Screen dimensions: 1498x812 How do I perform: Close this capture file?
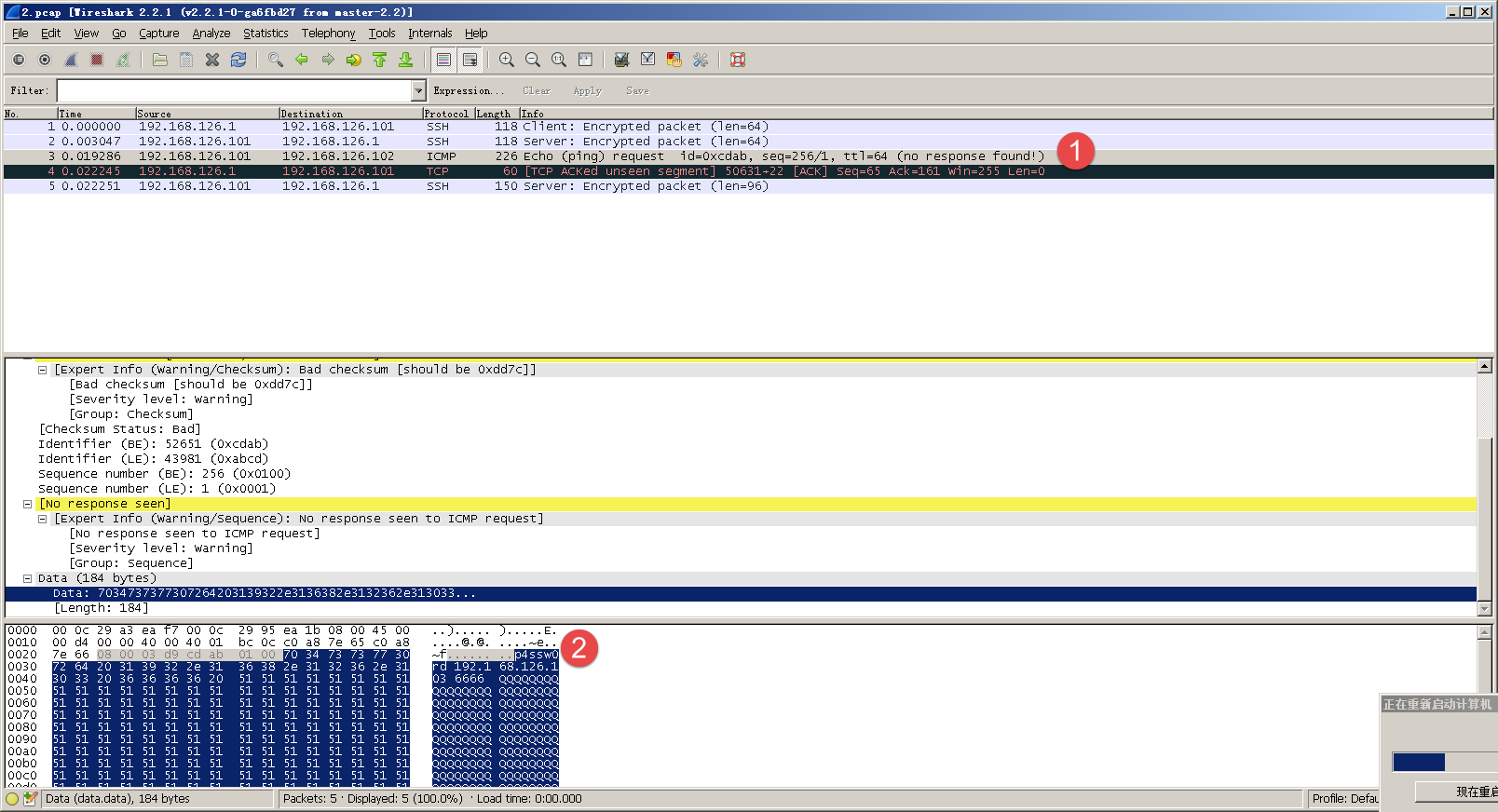pos(212,60)
